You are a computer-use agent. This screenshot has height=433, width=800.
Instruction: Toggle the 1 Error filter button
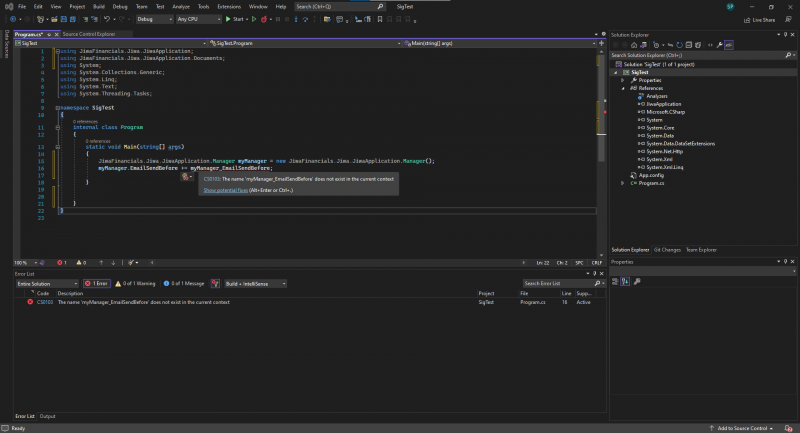(97, 283)
